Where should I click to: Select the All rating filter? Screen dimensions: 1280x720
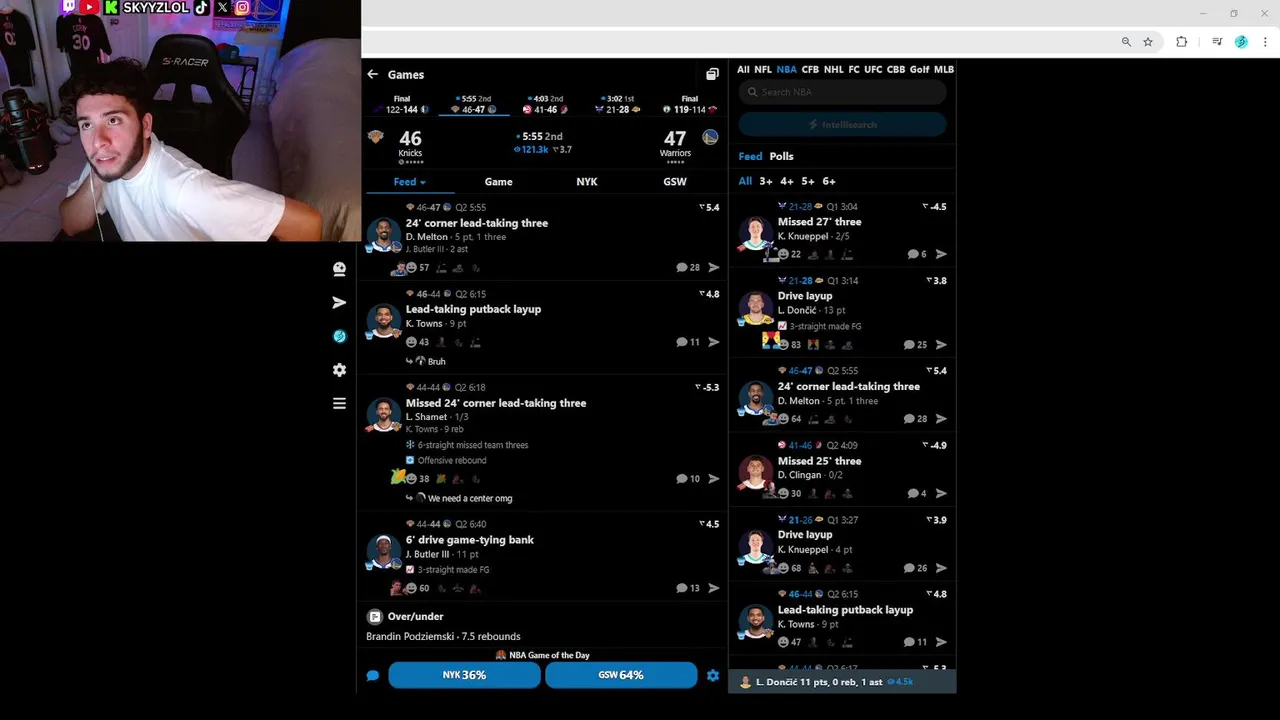coord(745,181)
